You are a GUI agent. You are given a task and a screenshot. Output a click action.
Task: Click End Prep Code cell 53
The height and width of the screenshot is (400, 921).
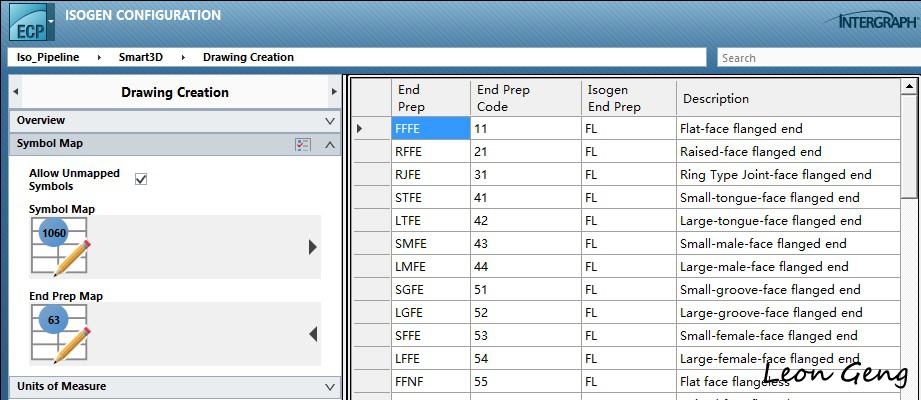526,336
